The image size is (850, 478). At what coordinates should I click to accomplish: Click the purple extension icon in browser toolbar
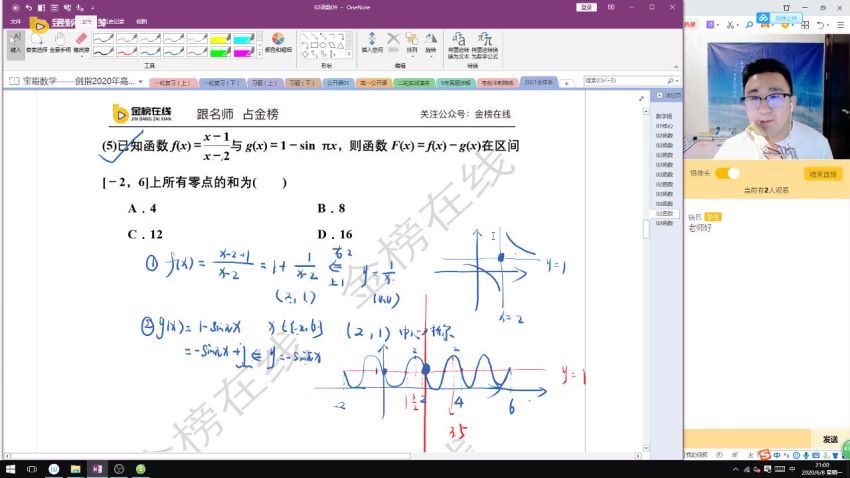point(710,25)
